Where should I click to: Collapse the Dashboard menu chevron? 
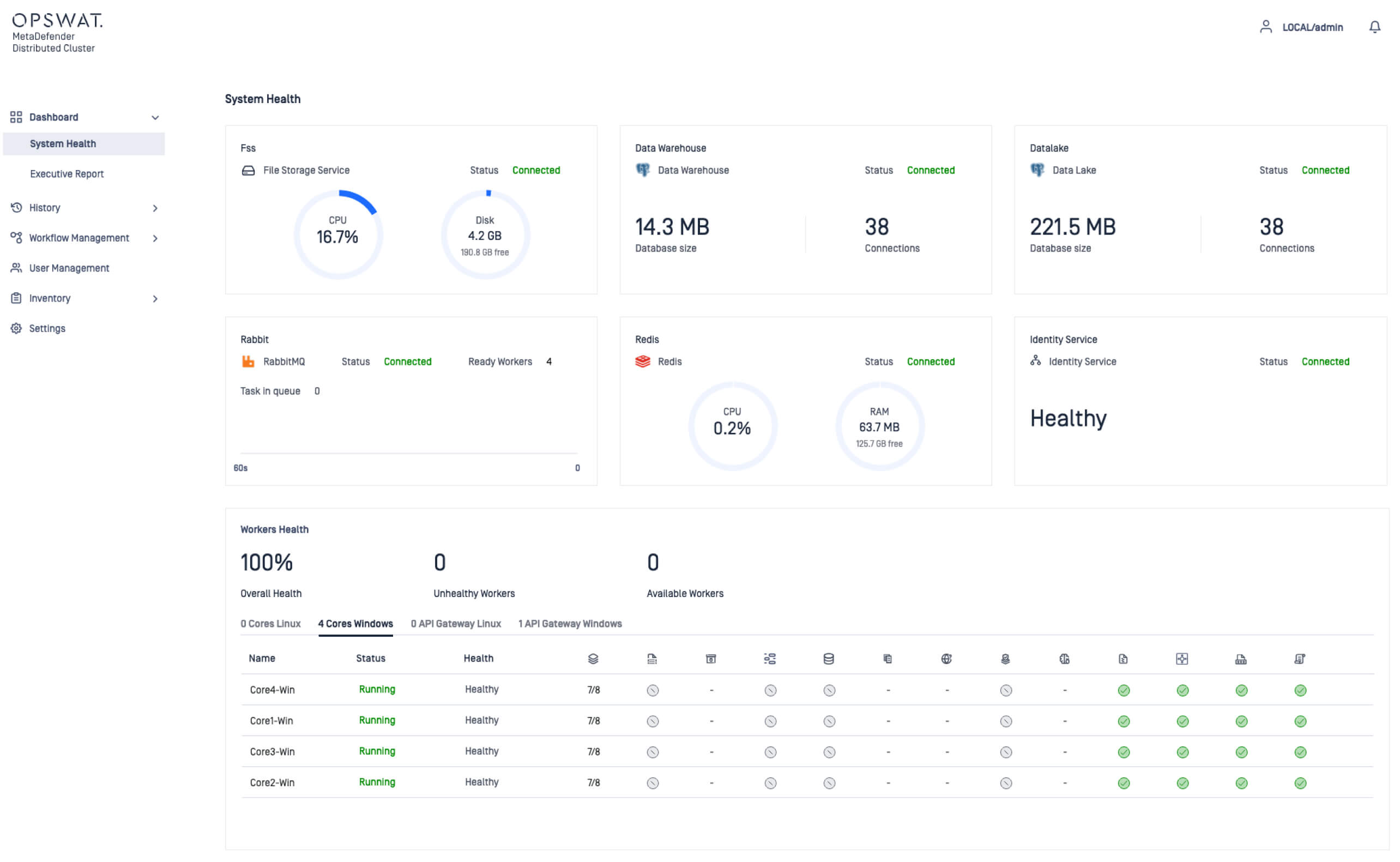155,117
